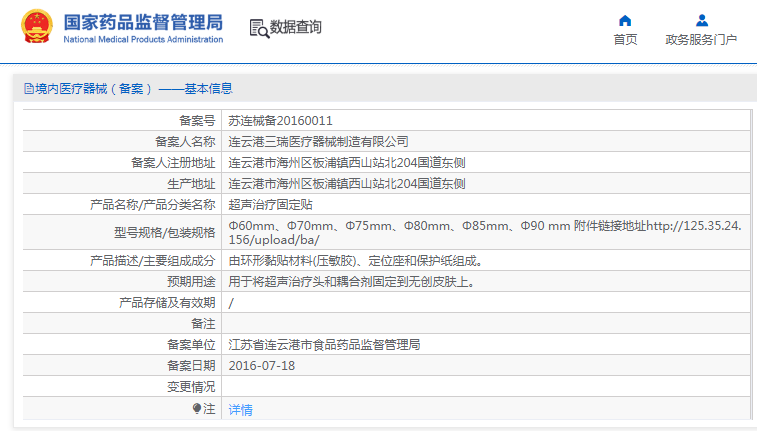Click the 生产地址 address value
Image resolution: width=757 pixels, height=431 pixels.
coord(347,184)
